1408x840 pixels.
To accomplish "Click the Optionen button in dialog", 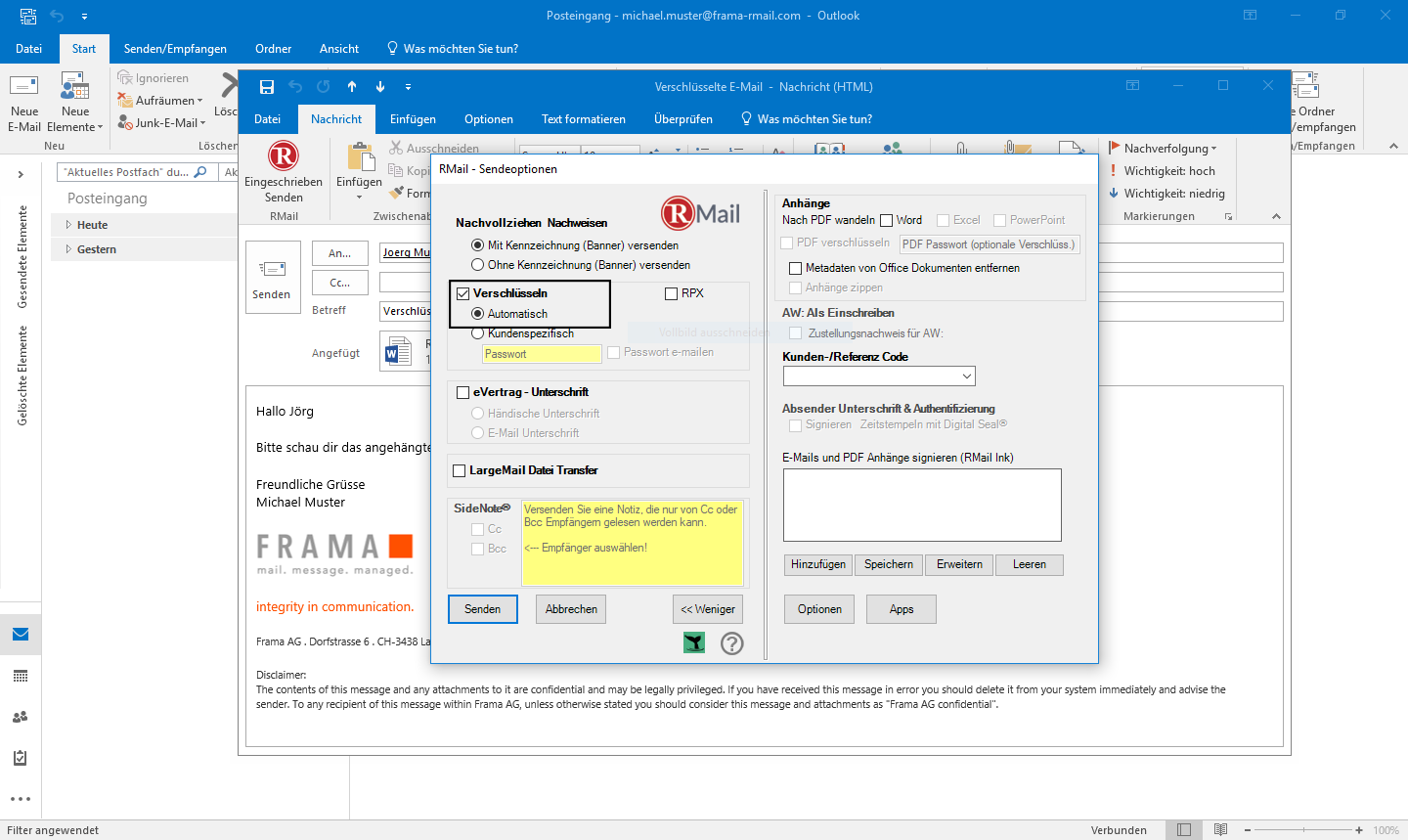I will tap(819, 609).
